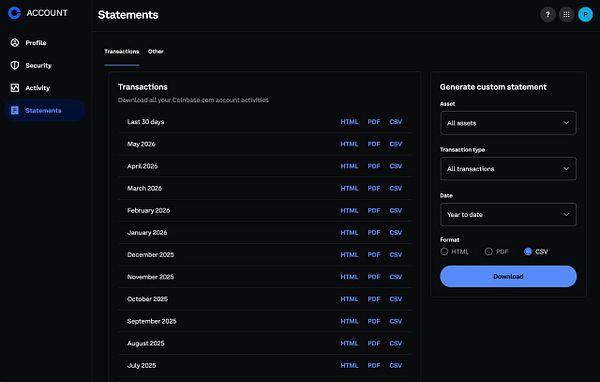
Task: Download Last 30 days as HTML
Action: (x=349, y=122)
